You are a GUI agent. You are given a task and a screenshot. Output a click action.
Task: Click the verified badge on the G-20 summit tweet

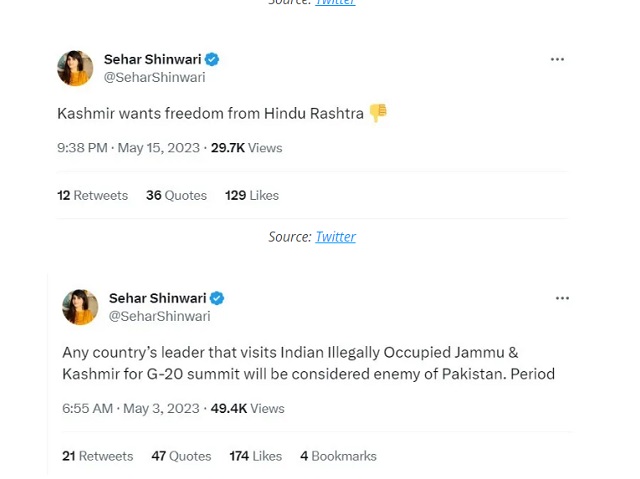click(217, 298)
